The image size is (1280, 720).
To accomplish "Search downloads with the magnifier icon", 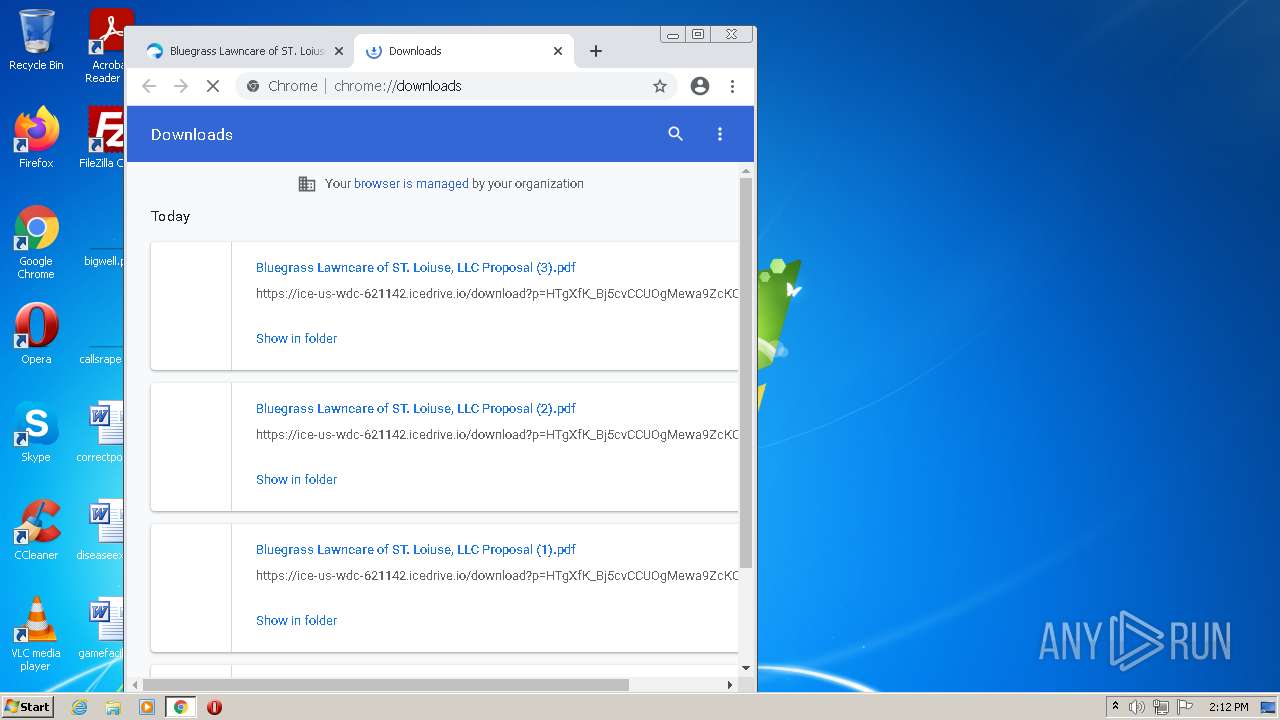I will pos(676,134).
